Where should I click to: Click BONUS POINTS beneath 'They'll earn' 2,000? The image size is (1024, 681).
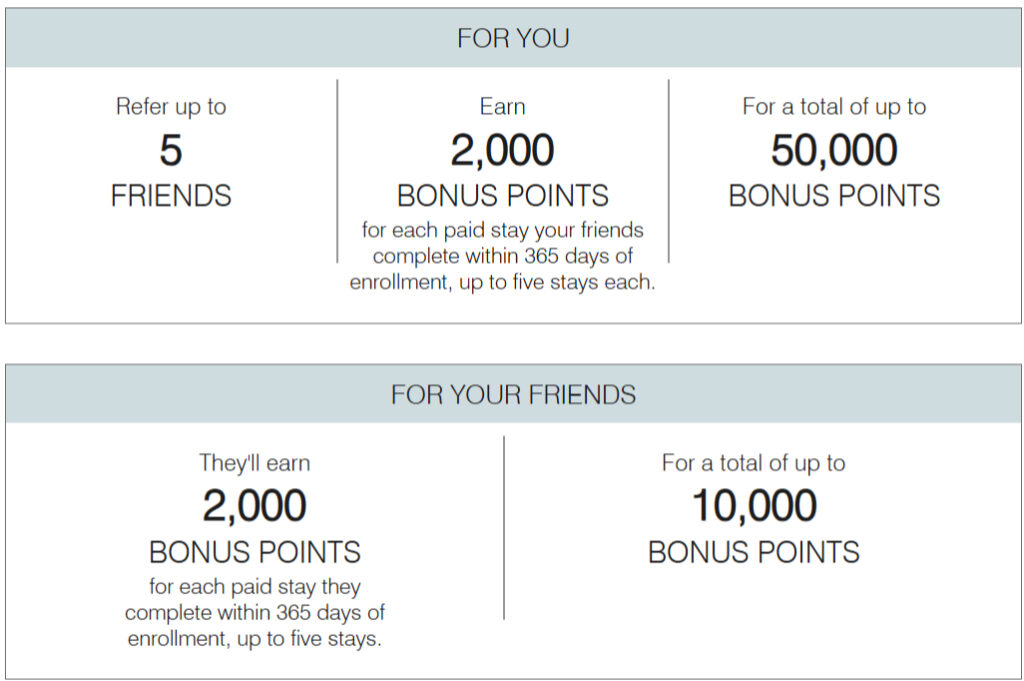point(254,552)
